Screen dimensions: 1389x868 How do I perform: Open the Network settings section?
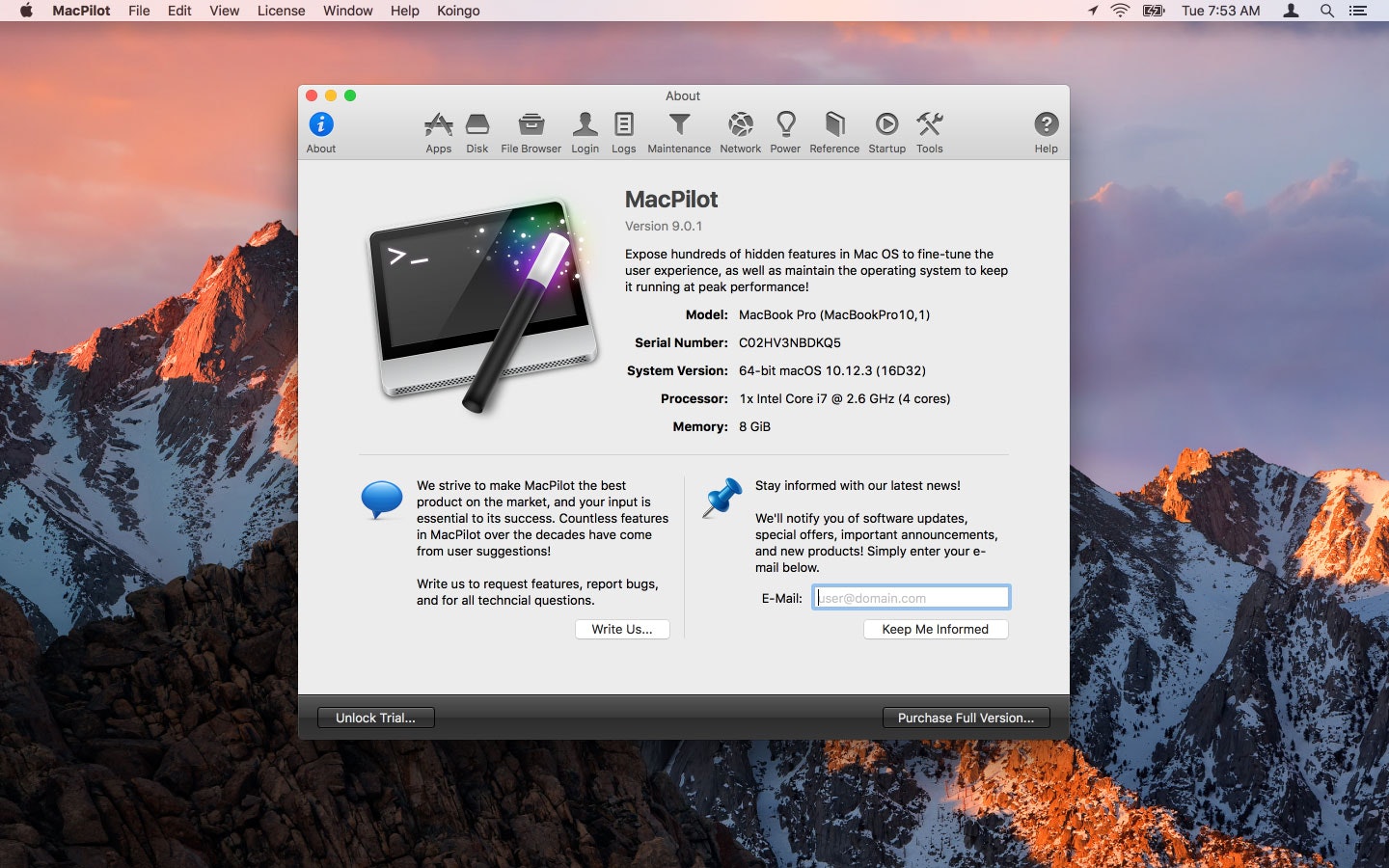tap(740, 131)
